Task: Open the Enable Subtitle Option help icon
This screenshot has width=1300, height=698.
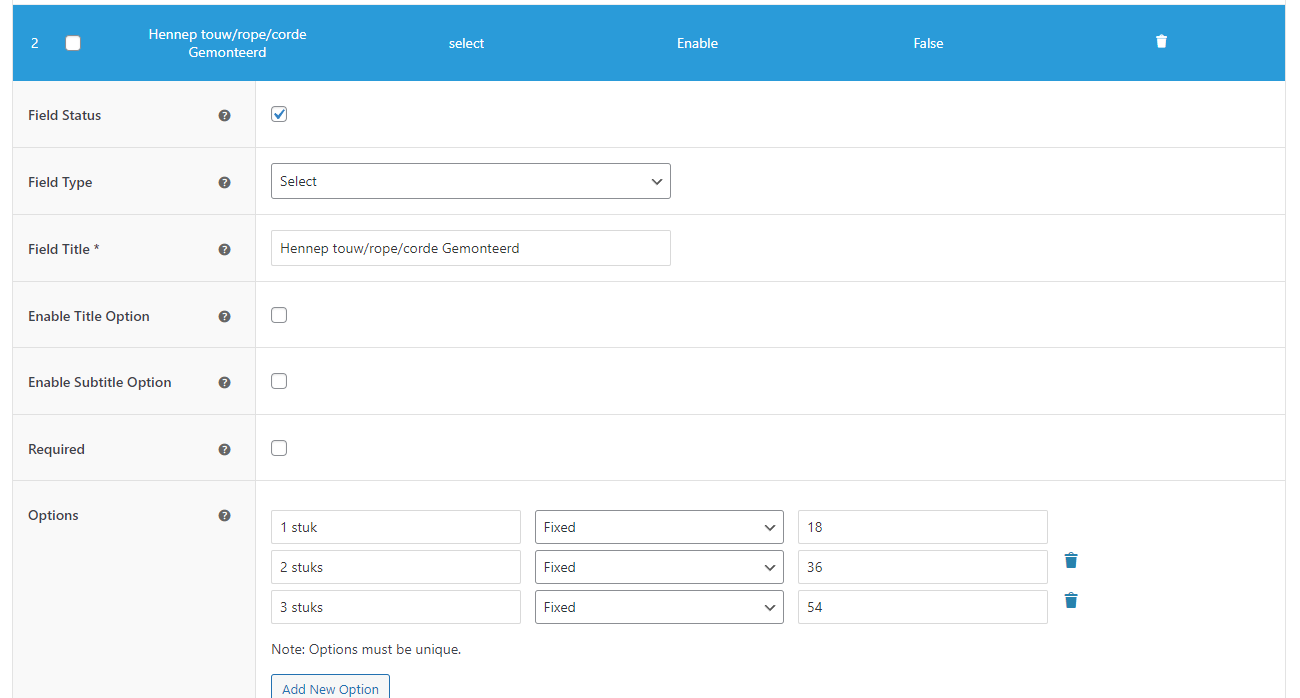Action: tap(224, 383)
